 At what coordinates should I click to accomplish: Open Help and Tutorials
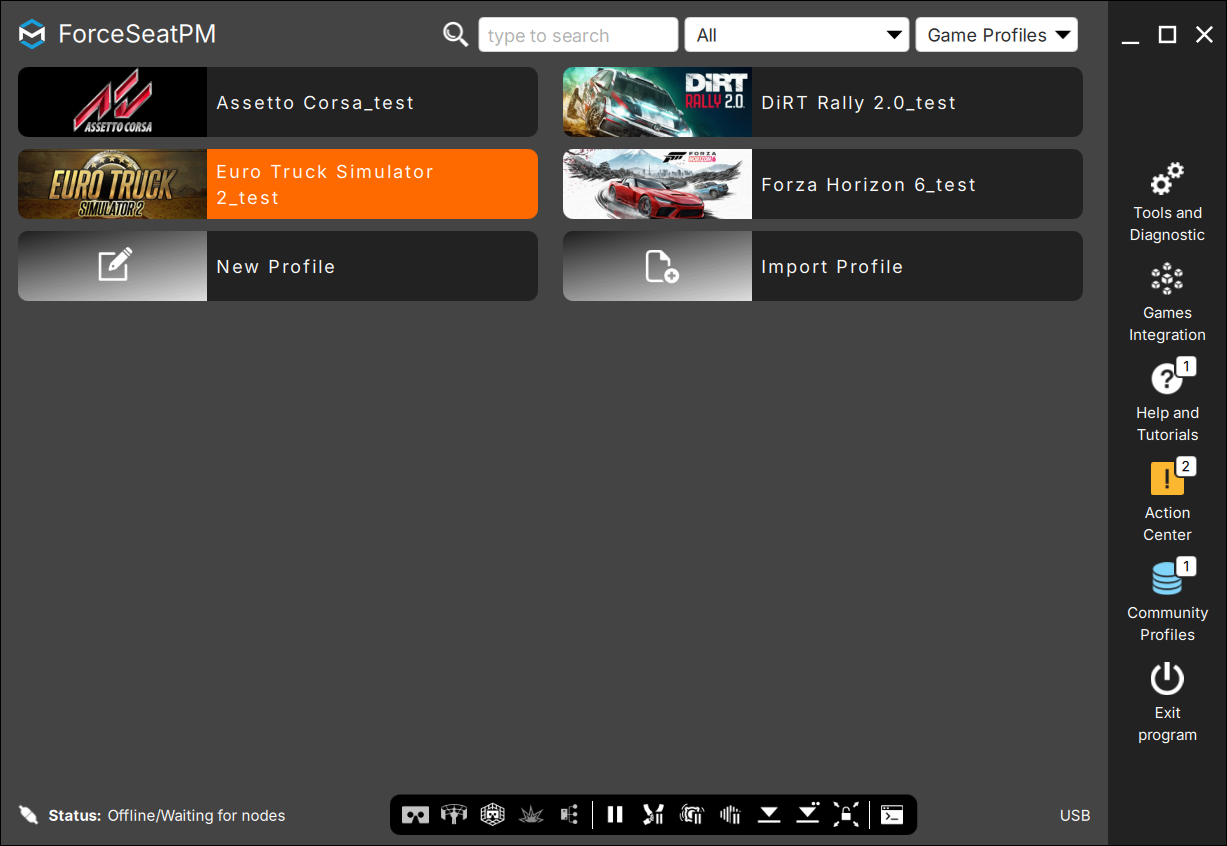pos(1167,401)
